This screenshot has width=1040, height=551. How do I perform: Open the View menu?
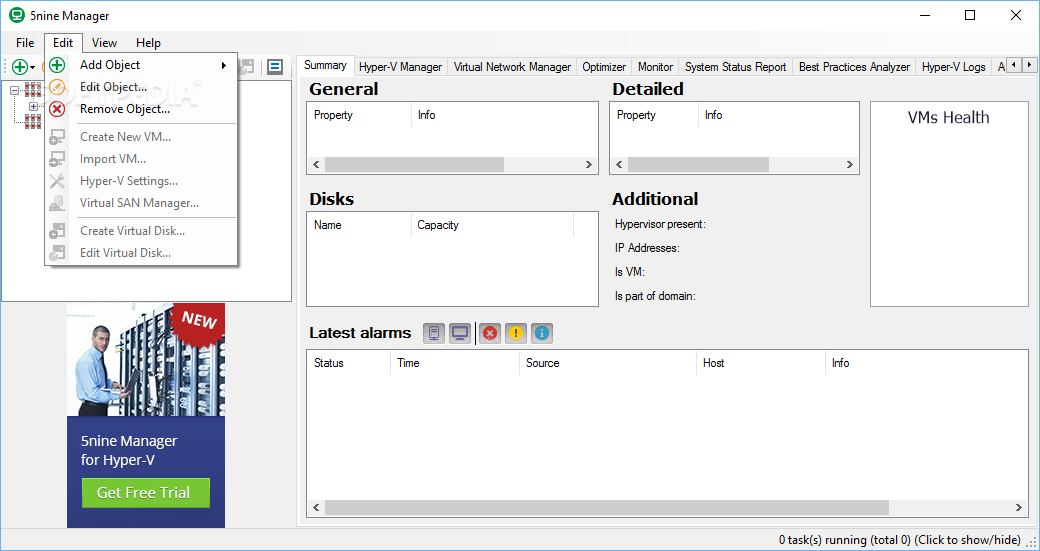(104, 43)
